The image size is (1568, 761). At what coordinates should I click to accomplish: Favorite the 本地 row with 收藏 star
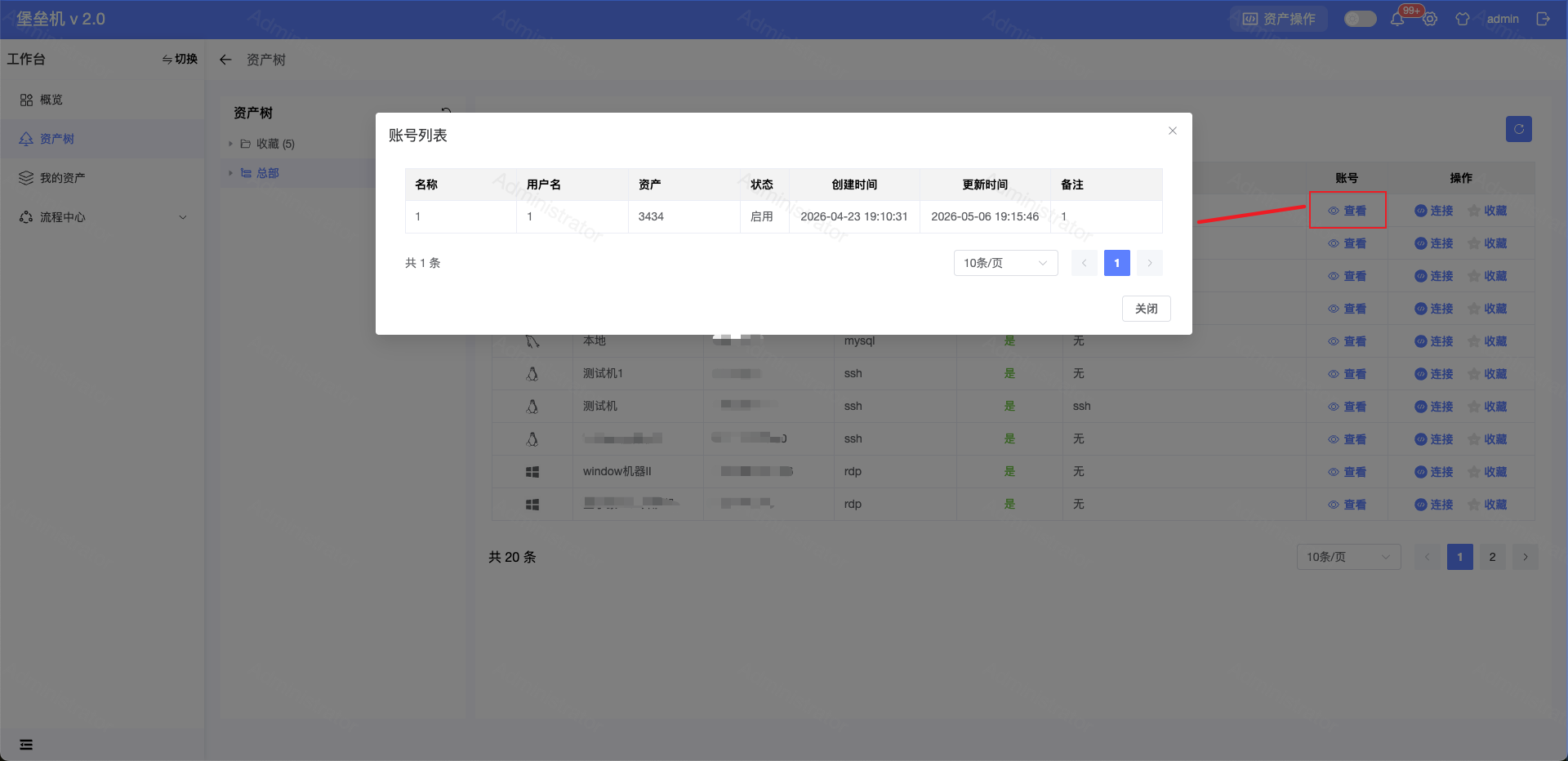pyautogui.click(x=1488, y=341)
